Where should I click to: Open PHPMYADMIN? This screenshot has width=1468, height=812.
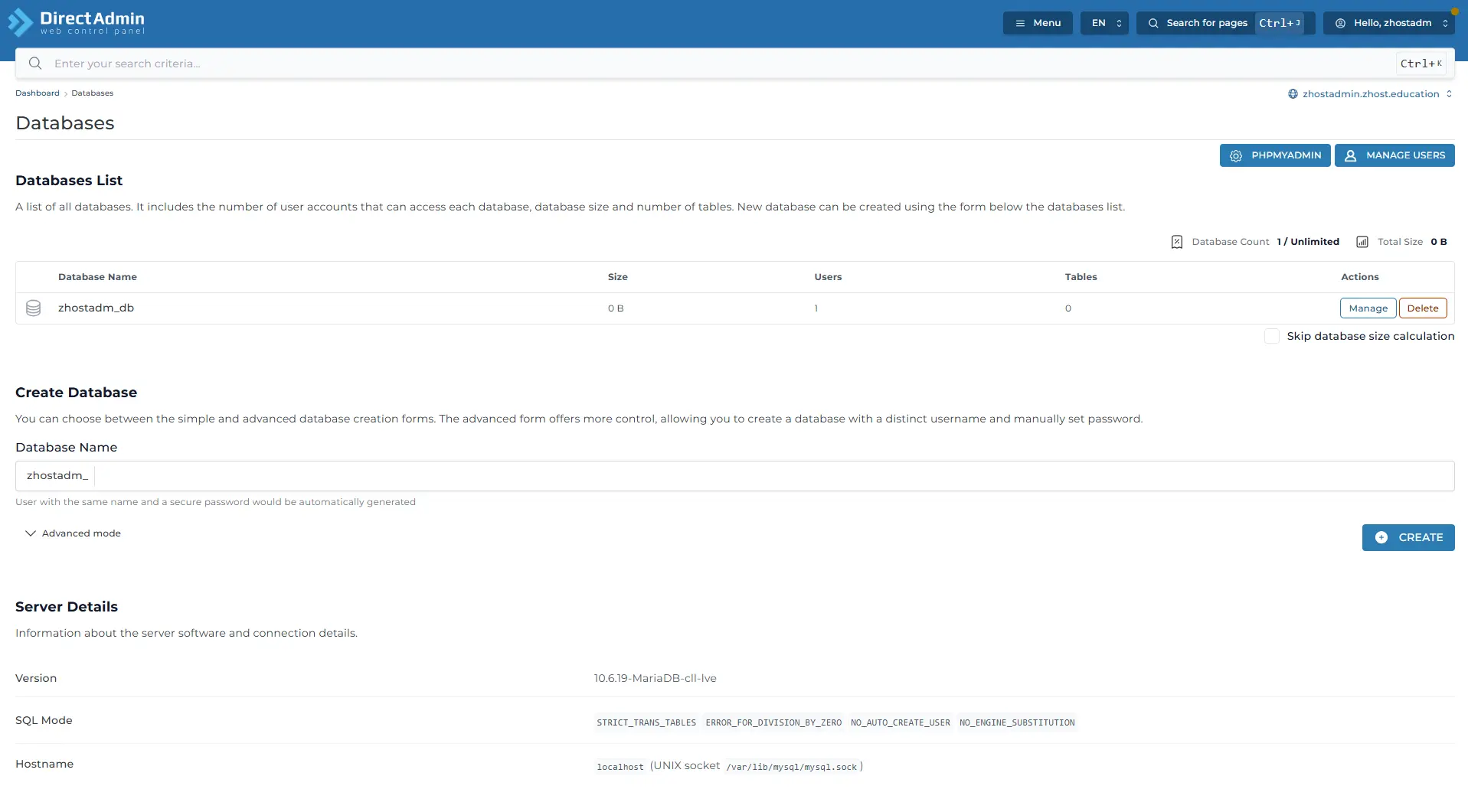1275,155
